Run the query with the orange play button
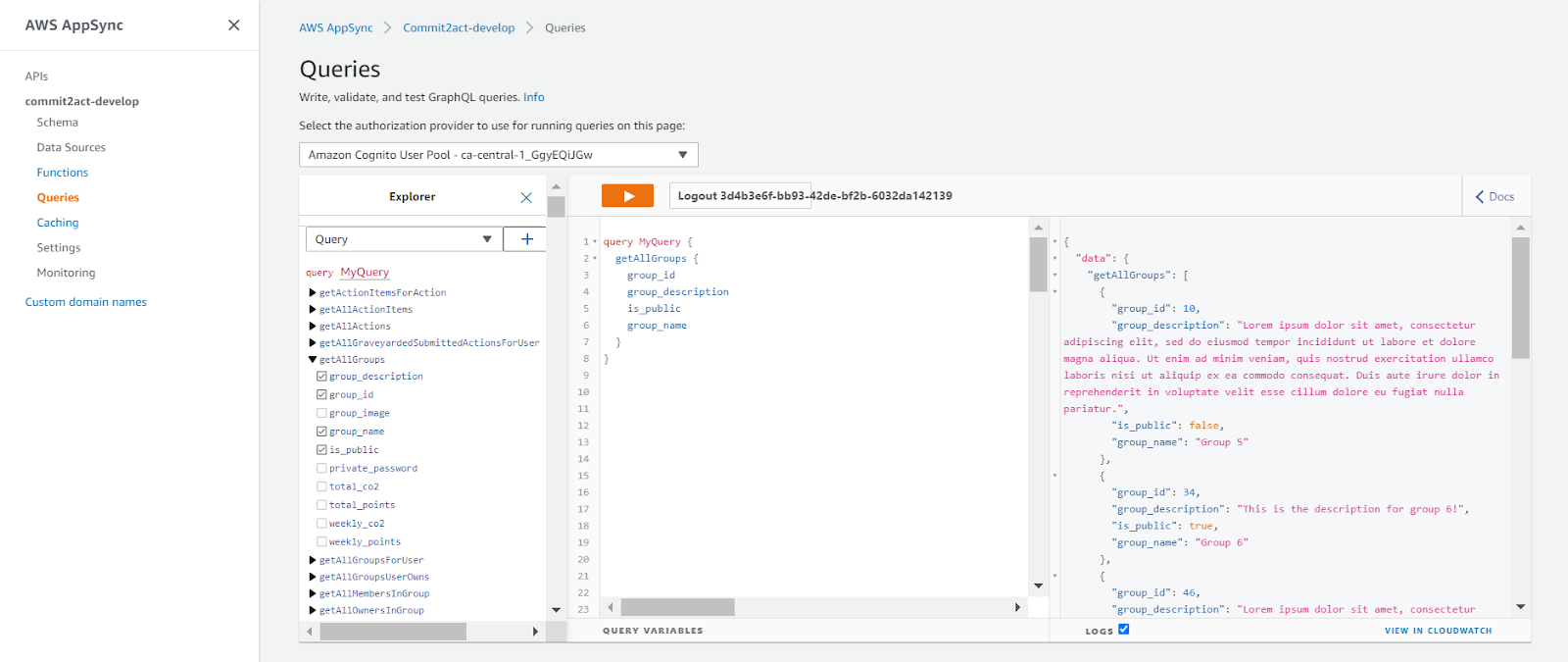This screenshot has height=662, width=1568. [x=627, y=196]
